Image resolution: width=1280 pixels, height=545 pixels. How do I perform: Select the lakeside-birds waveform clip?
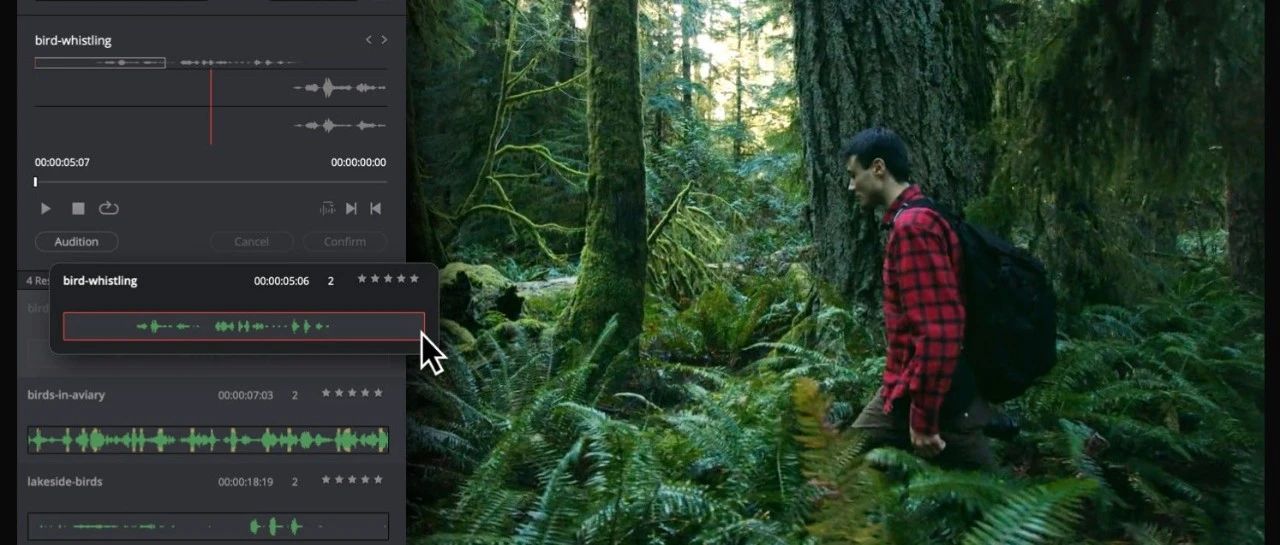tap(208, 526)
